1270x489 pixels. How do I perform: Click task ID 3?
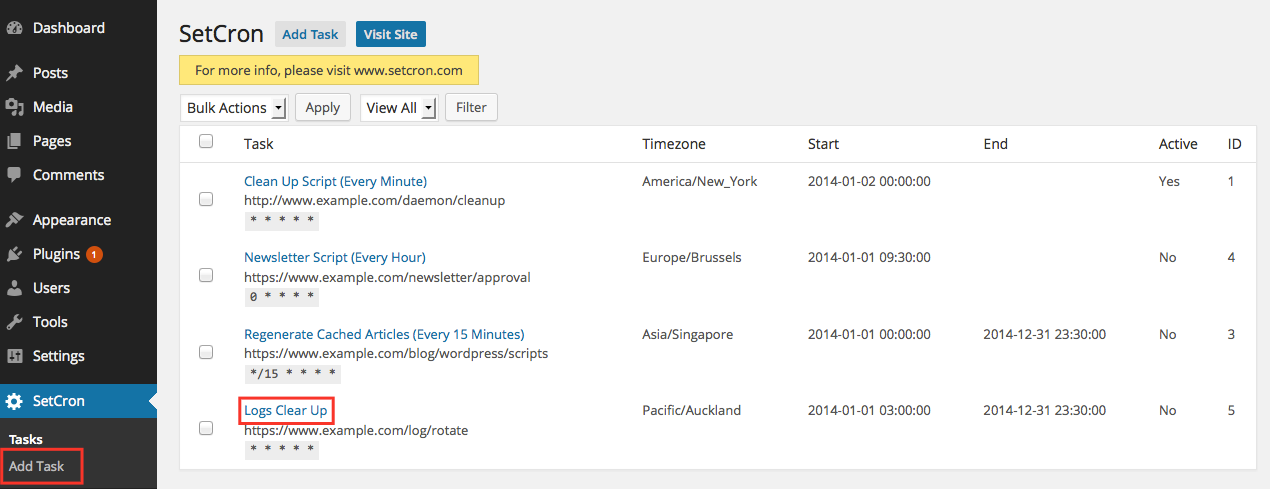coord(1231,334)
